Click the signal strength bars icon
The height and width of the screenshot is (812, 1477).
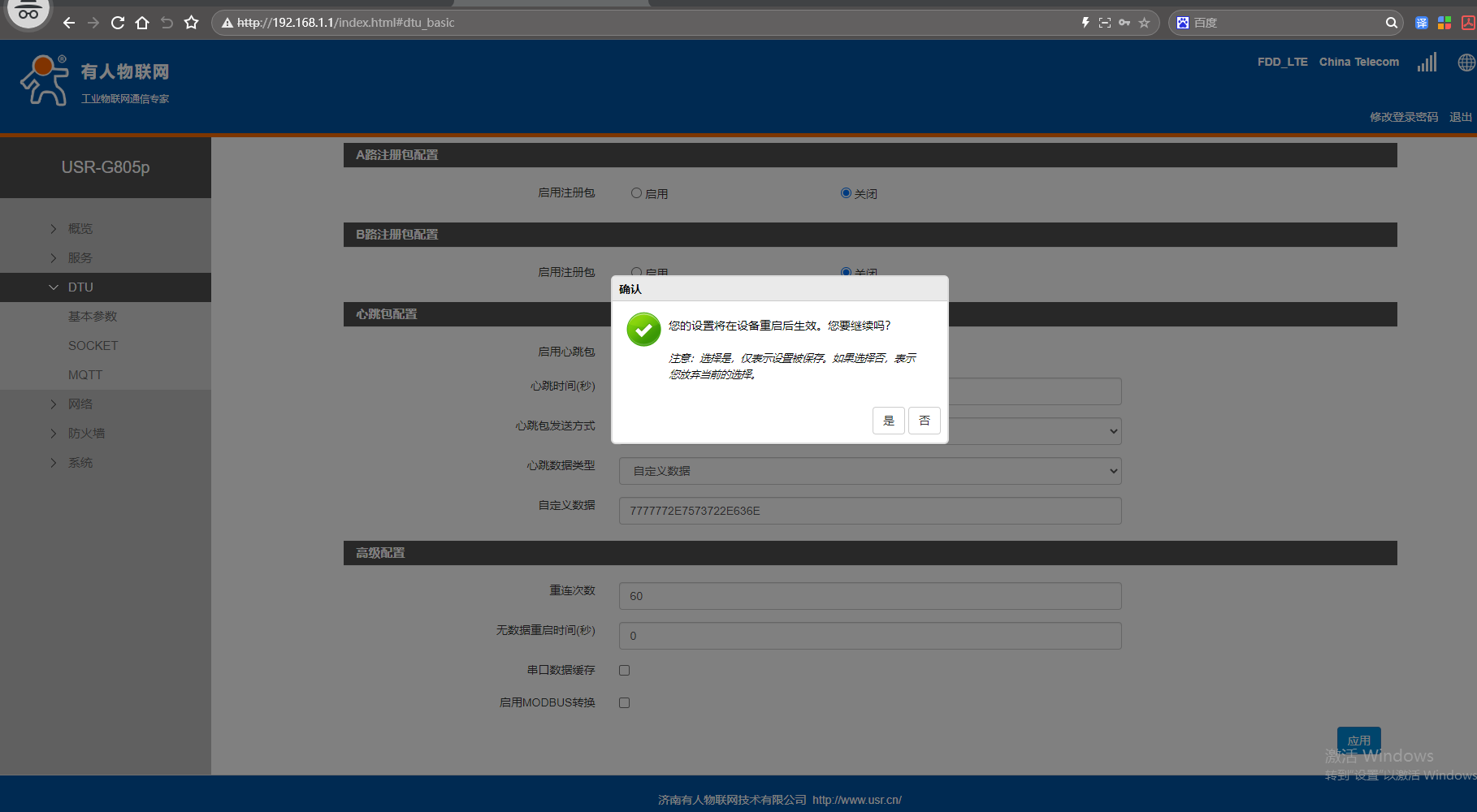coord(1427,63)
